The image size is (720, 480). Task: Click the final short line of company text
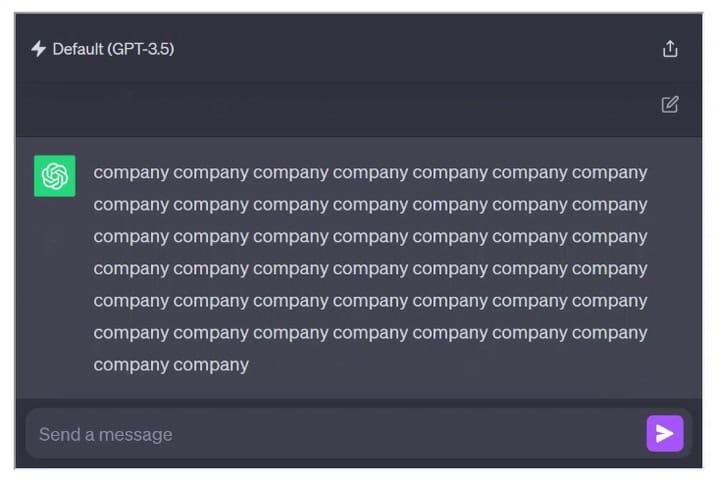(x=171, y=364)
